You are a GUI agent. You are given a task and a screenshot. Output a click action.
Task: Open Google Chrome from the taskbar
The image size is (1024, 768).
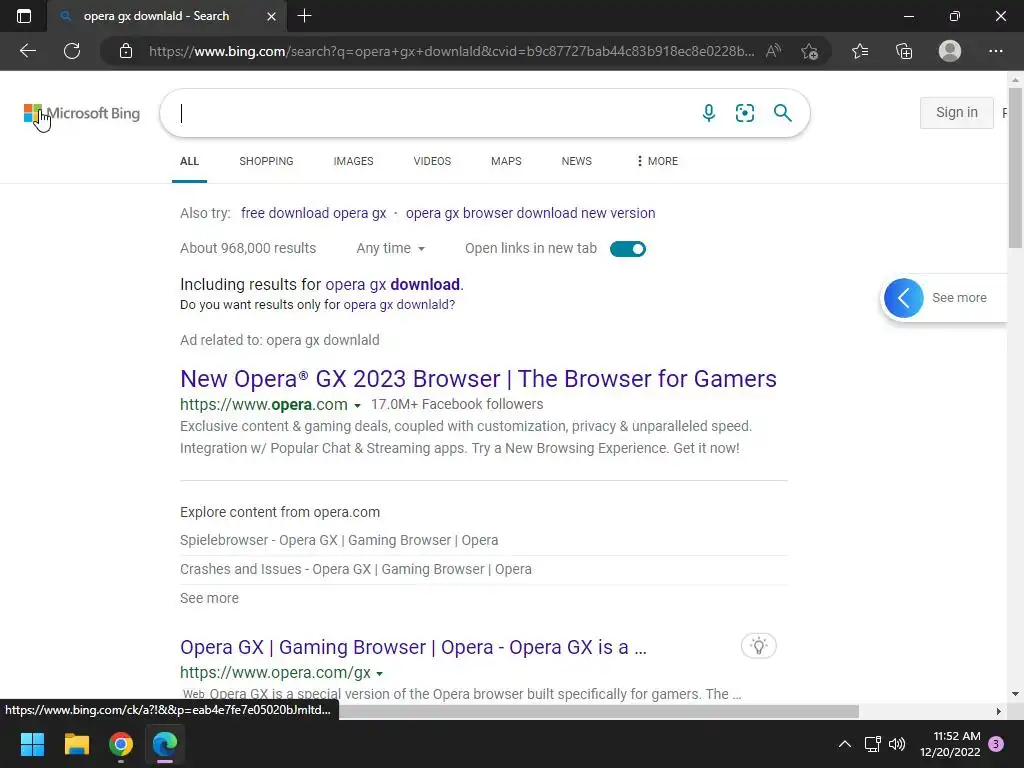(121, 744)
